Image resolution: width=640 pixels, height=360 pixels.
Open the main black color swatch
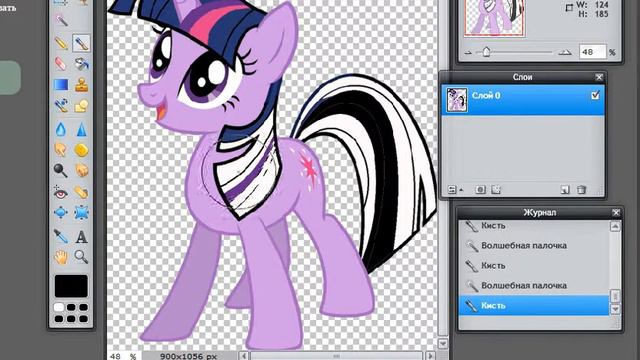point(71,286)
